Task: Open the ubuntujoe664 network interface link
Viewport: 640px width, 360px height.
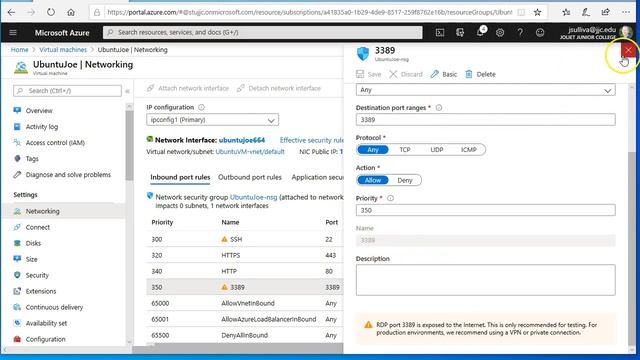Action: (x=242, y=140)
